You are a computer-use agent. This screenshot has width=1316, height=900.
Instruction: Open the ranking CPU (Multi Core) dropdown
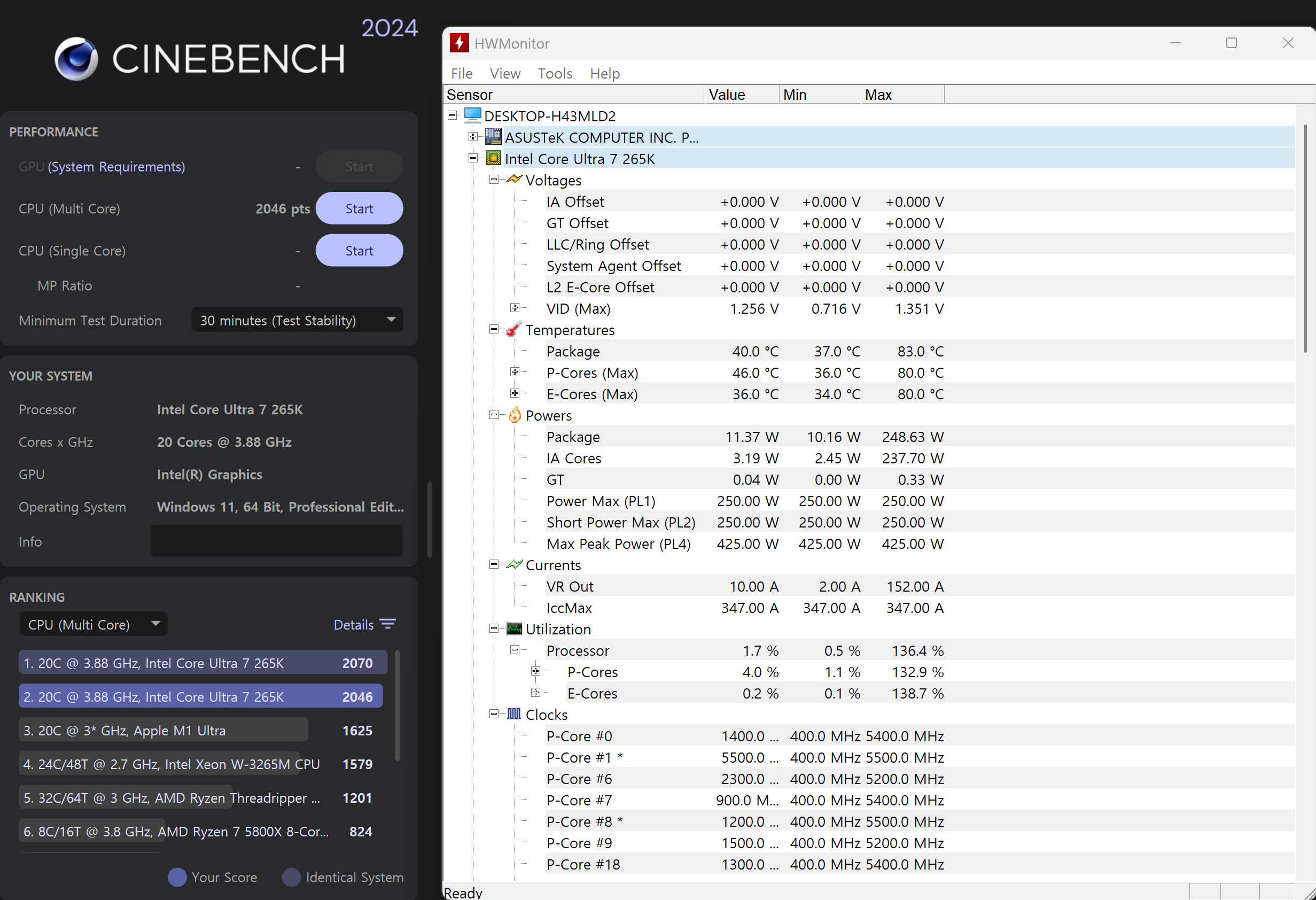tap(94, 624)
